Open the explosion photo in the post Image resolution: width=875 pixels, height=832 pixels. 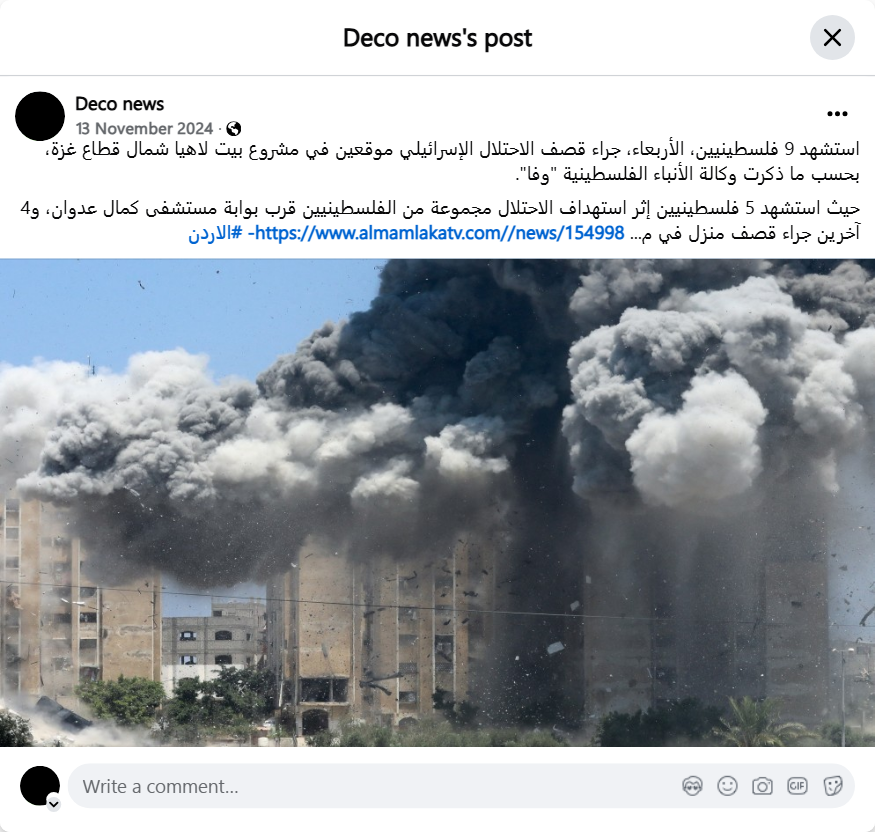pos(438,502)
